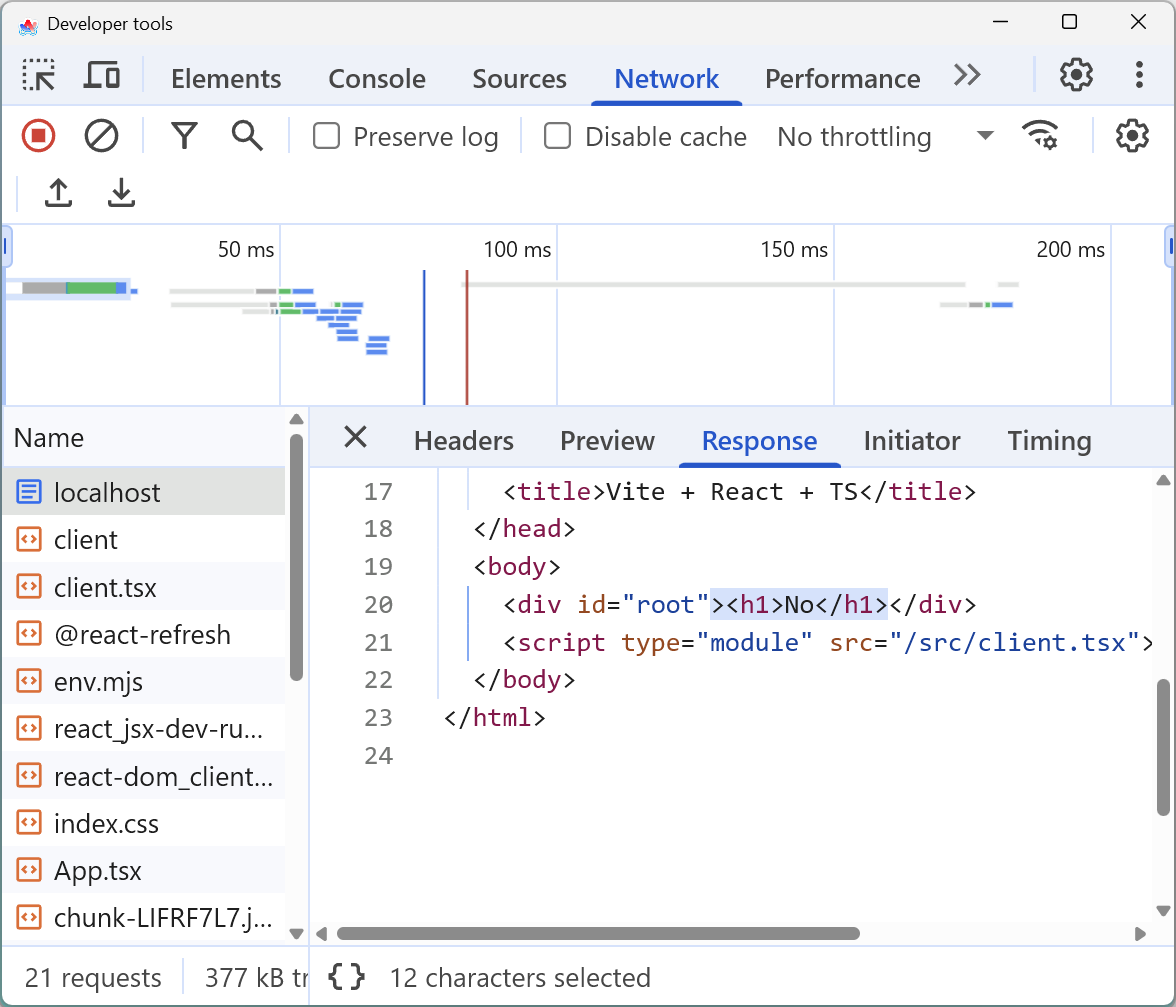Open network conditions wifi icon
The image size is (1176, 1007).
pyautogui.click(x=1040, y=136)
